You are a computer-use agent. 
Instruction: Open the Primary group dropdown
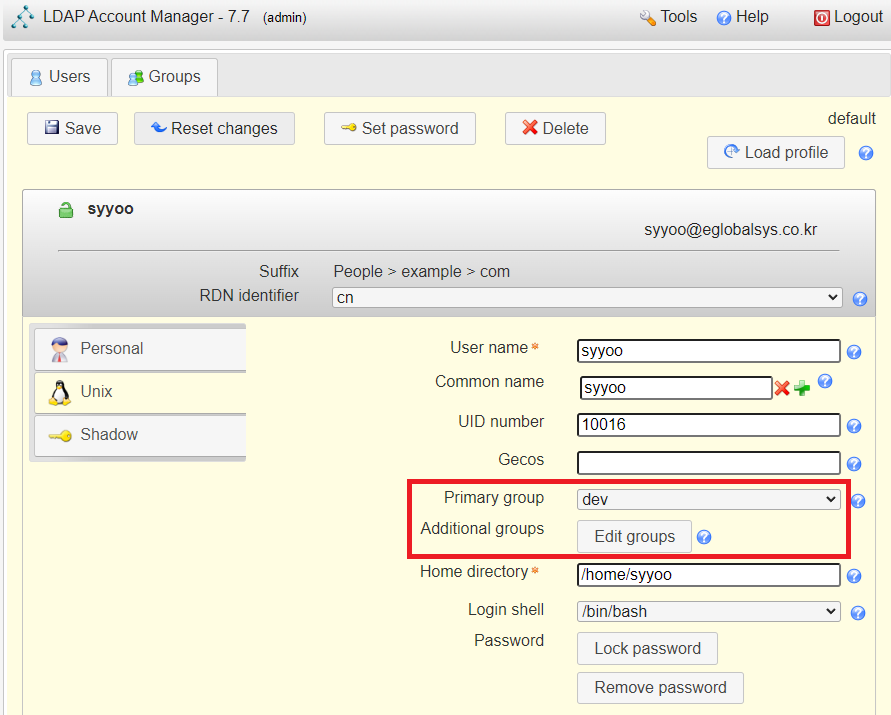[x=708, y=498]
